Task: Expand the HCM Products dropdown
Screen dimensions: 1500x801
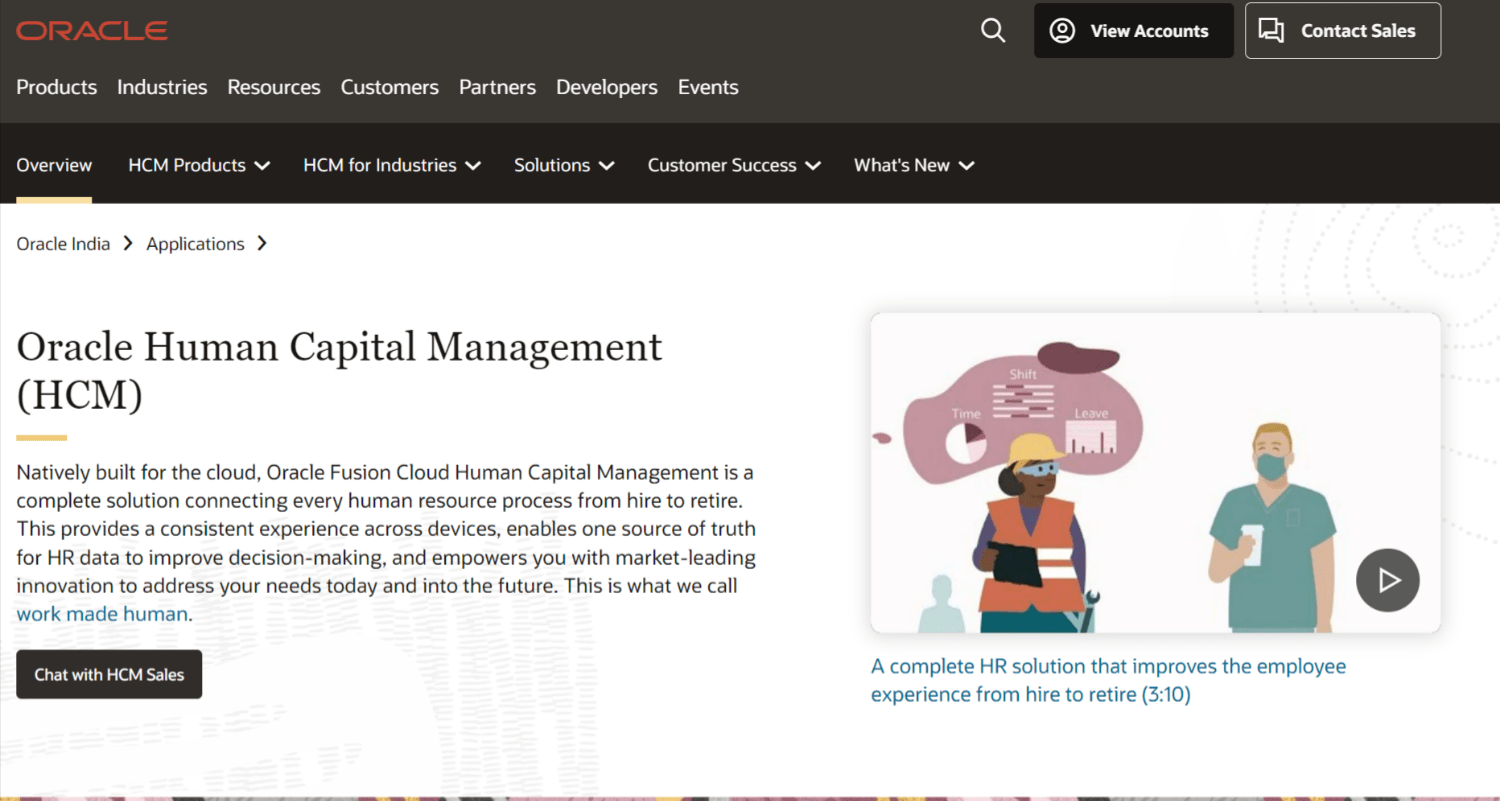Action: pyautogui.click(x=199, y=165)
